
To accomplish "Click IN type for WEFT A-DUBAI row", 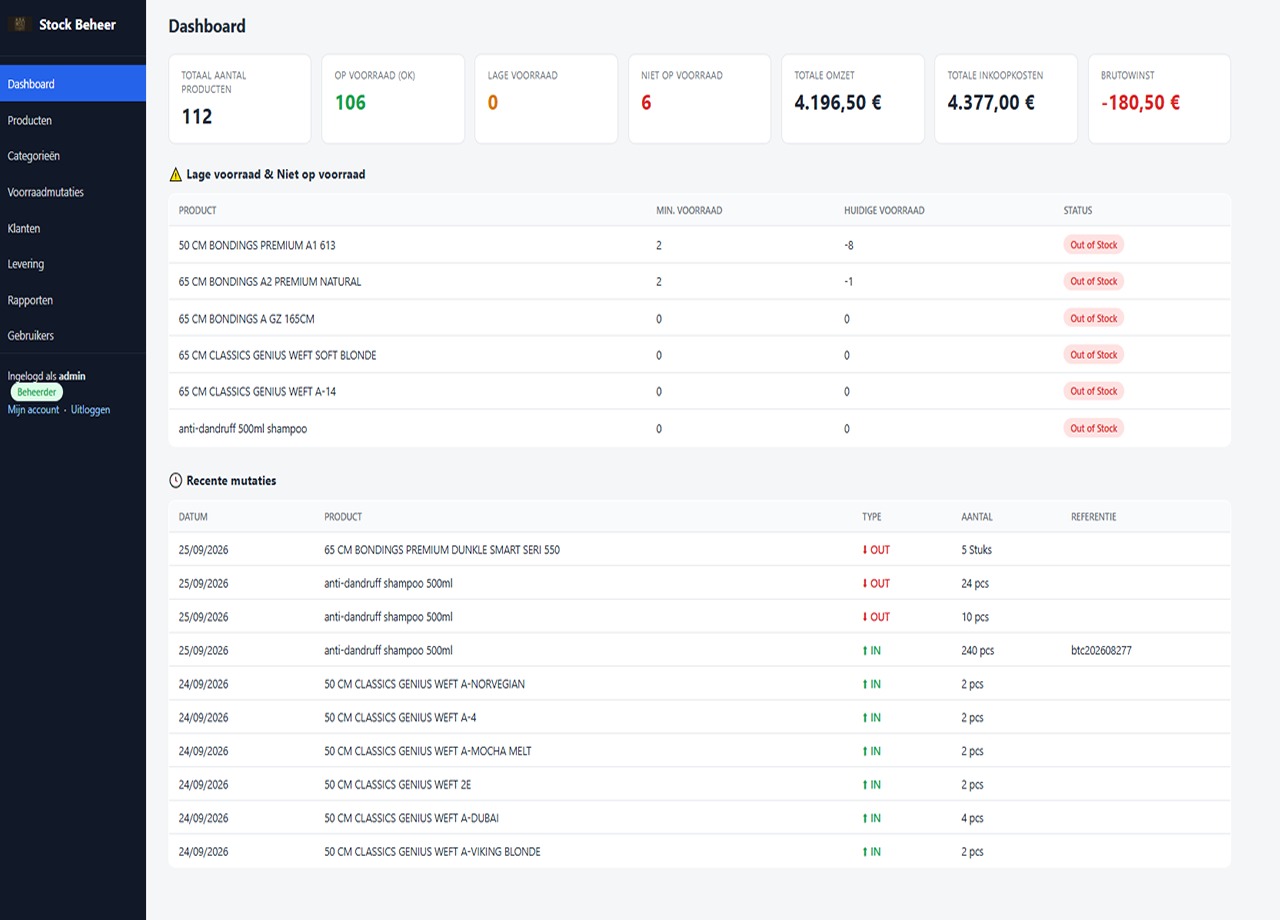I will pyautogui.click(x=871, y=818).
